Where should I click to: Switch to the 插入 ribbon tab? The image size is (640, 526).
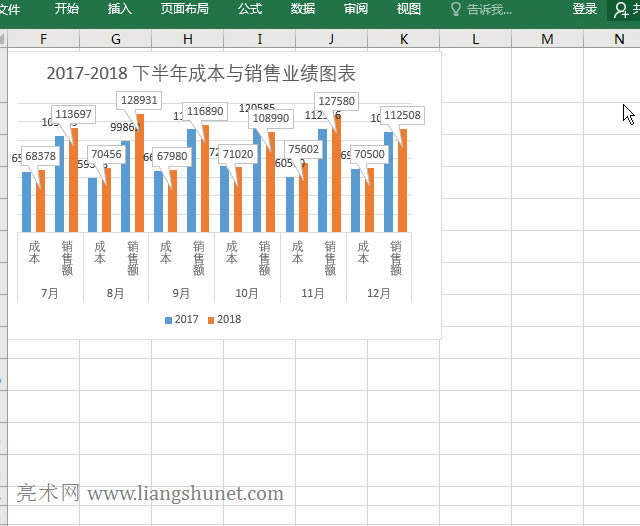(119, 9)
